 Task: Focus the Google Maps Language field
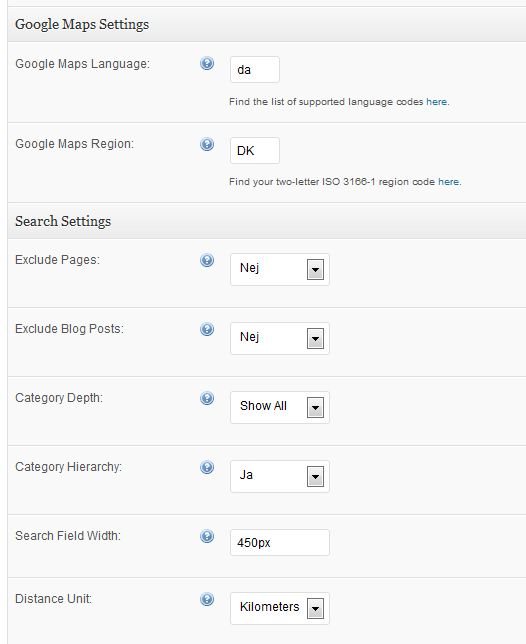[x=255, y=70]
